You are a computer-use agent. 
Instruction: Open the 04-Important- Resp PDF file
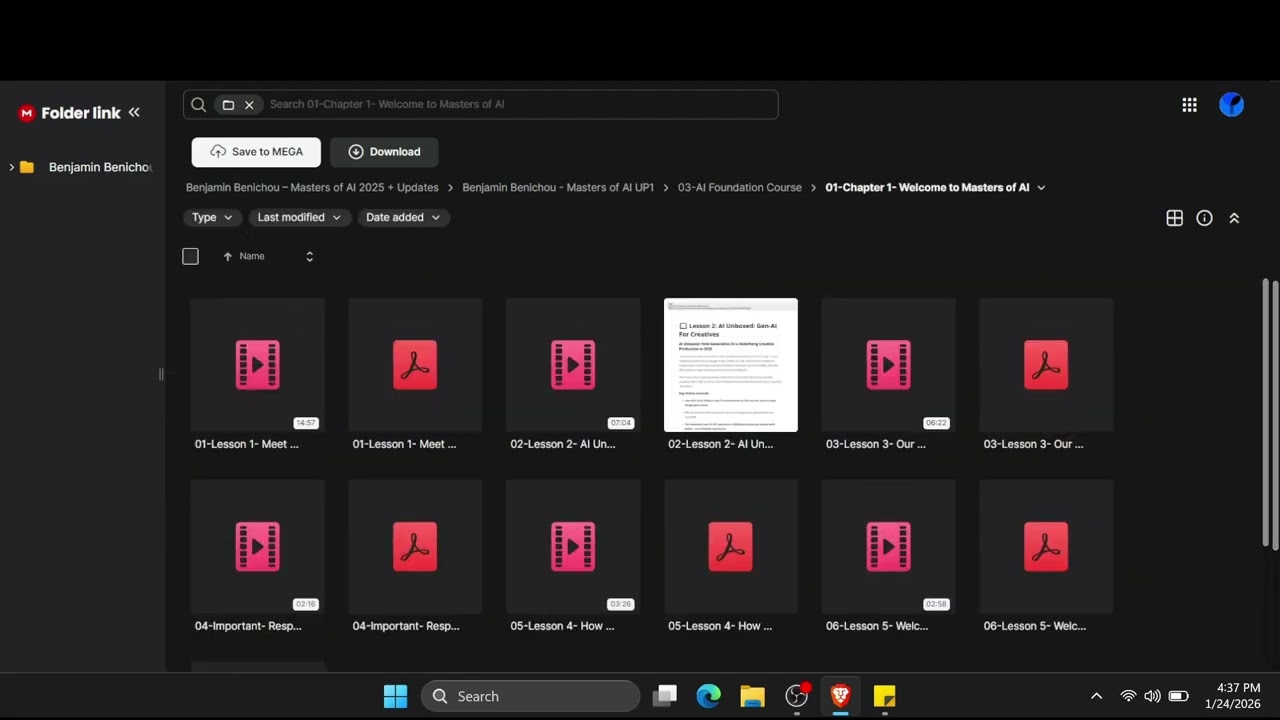415,547
